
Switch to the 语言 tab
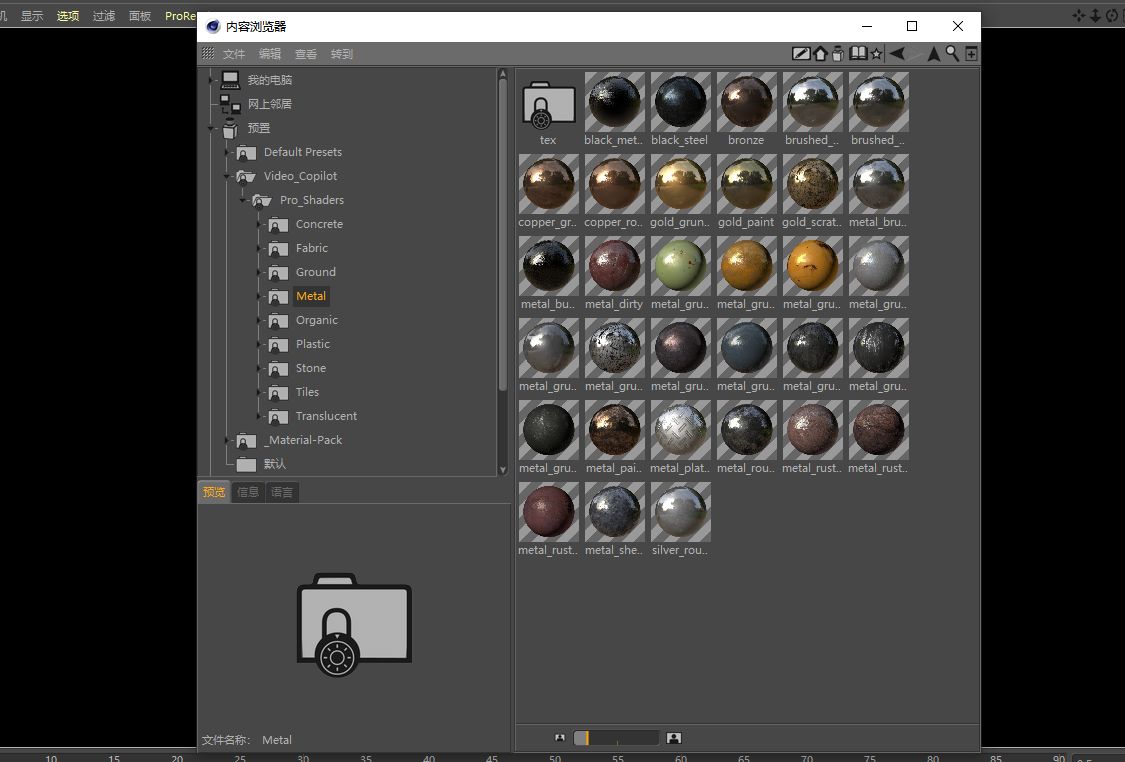(282, 492)
